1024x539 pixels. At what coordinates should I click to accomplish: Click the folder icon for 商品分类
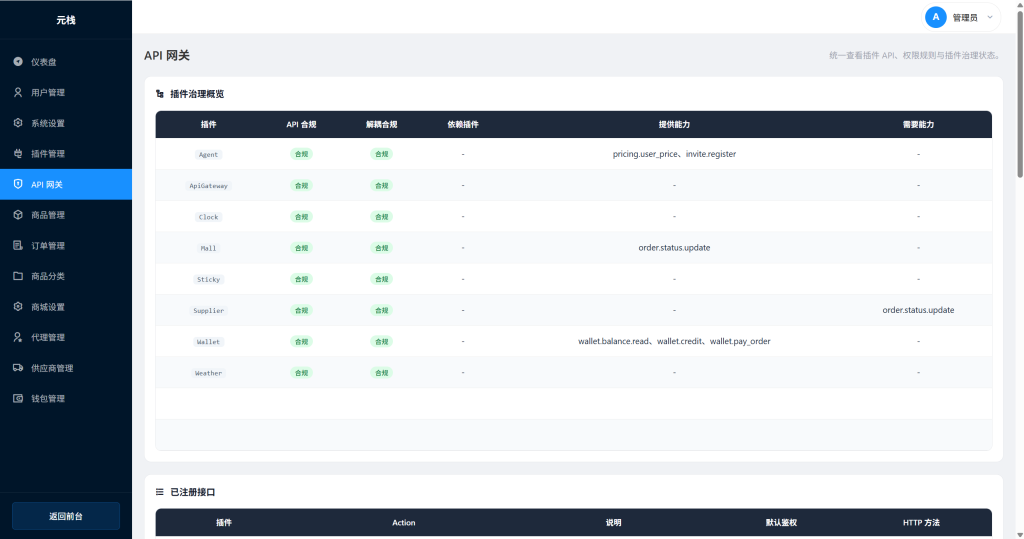point(18,276)
